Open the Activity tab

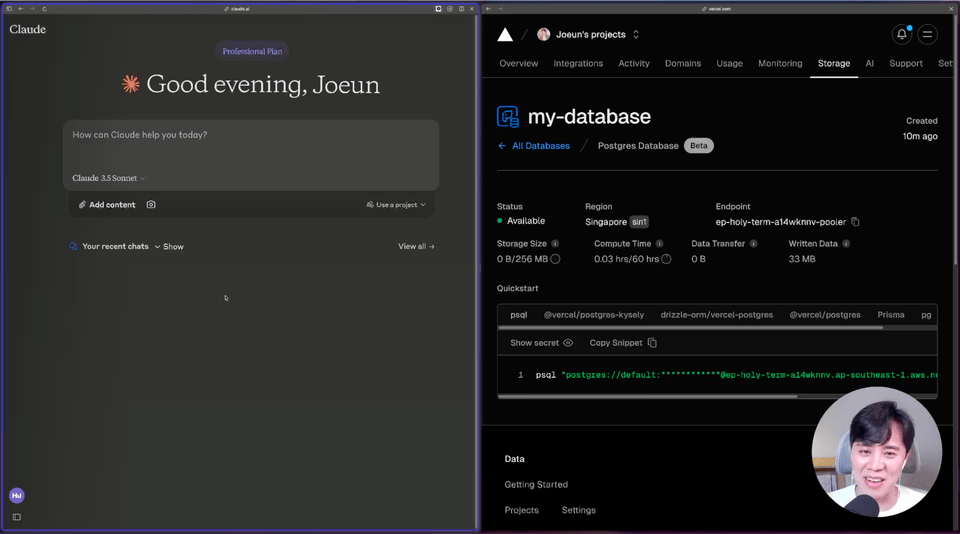(634, 63)
